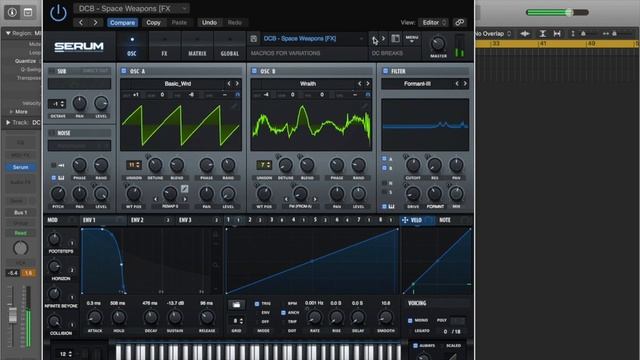This screenshot has width=640, height=360.
Task: Toggle the SUB oscillator enable switch
Action: pos(52,71)
